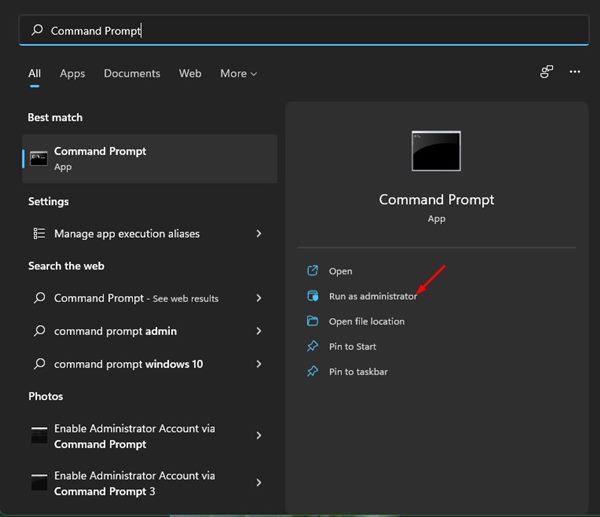Click the Open file location folder icon
The height and width of the screenshot is (517, 600).
click(312, 321)
